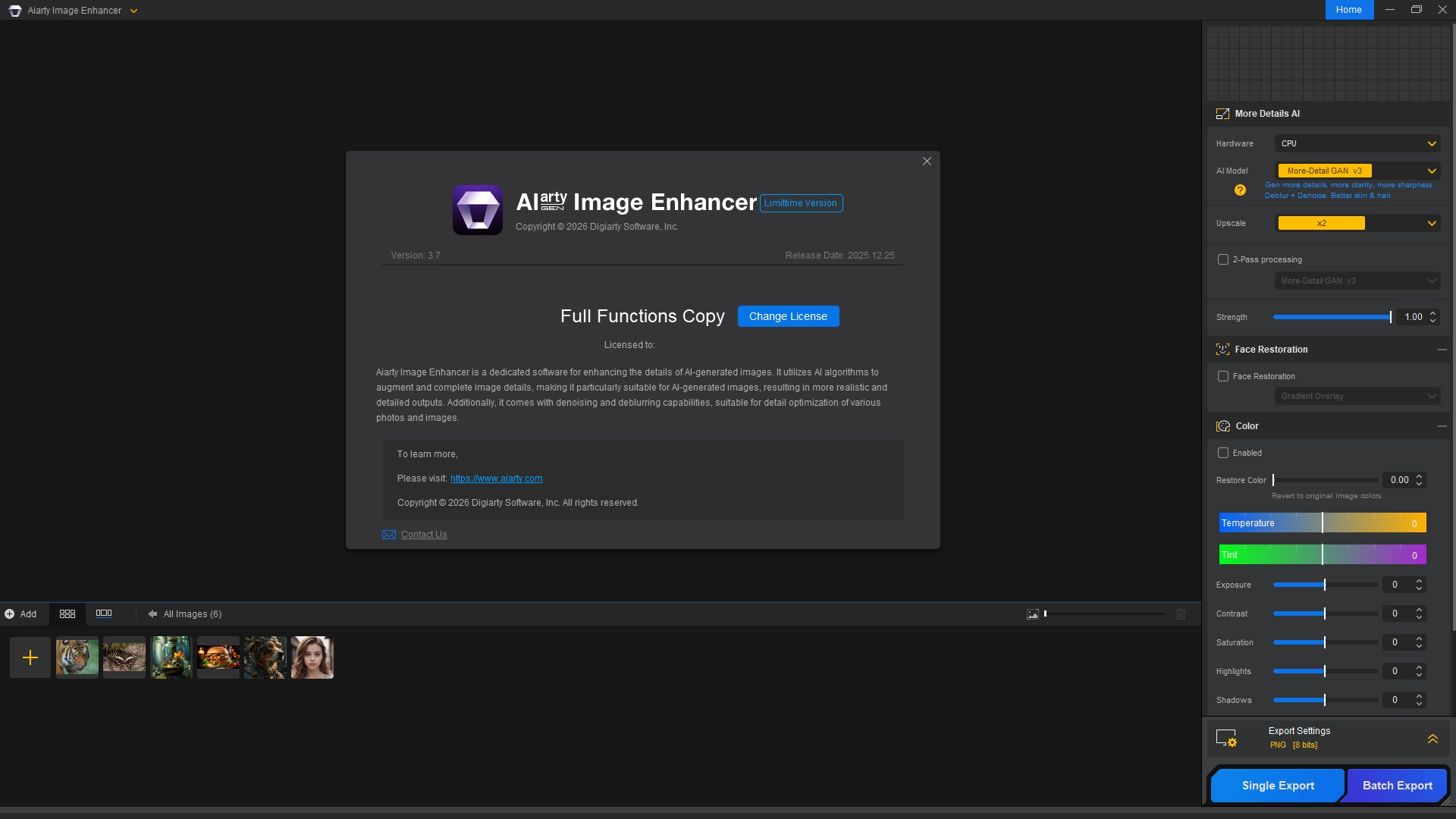This screenshot has width=1456, height=819.
Task: Click the trash delete icon
Action: click(x=1181, y=614)
